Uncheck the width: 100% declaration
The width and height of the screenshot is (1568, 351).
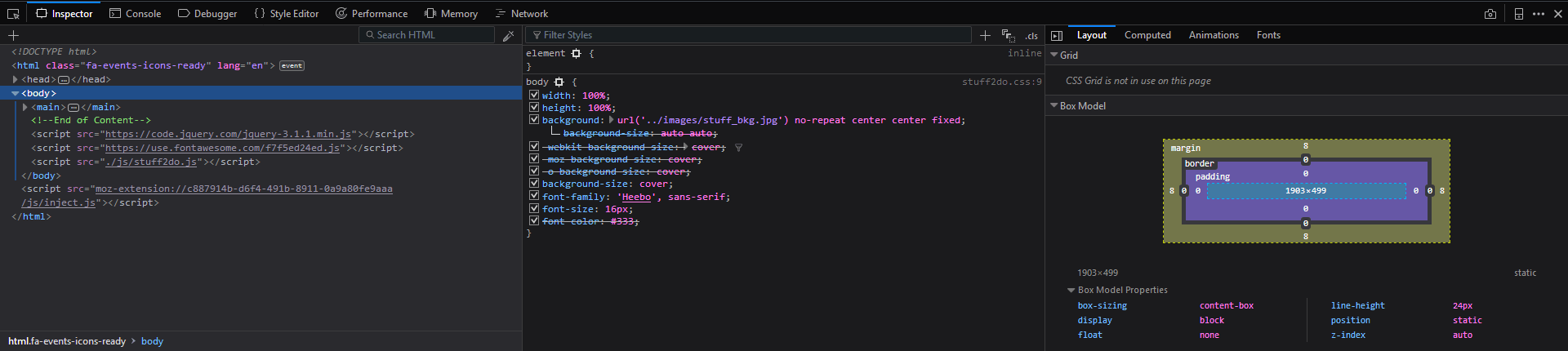tap(534, 96)
